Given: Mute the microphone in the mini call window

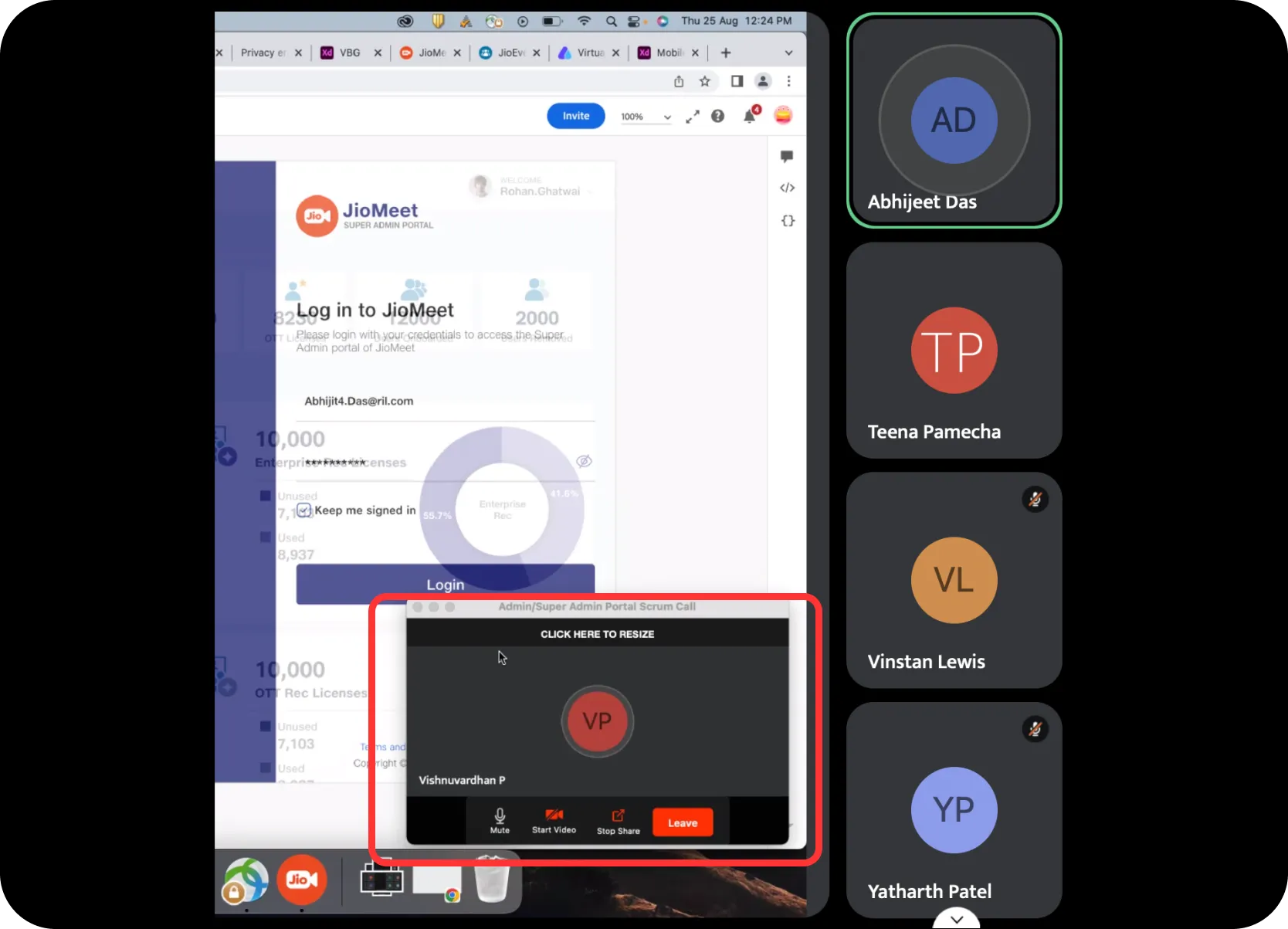Looking at the screenshot, I should 500,821.
